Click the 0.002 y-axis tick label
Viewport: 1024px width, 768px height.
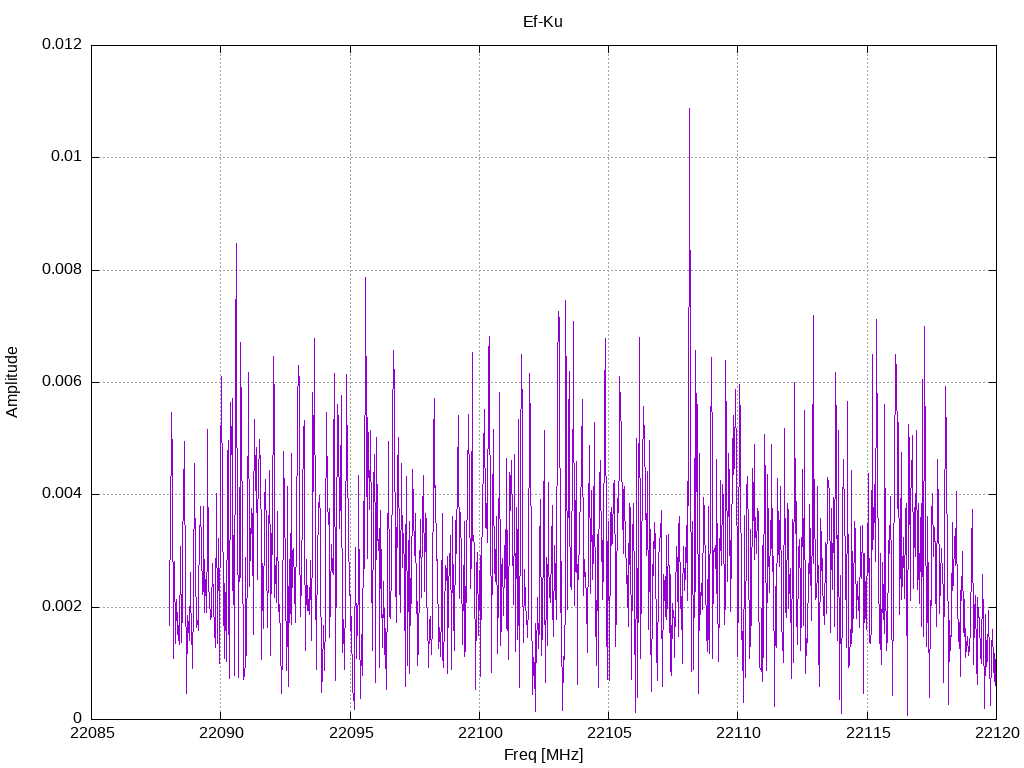pyautogui.click(x=62, y=607)
